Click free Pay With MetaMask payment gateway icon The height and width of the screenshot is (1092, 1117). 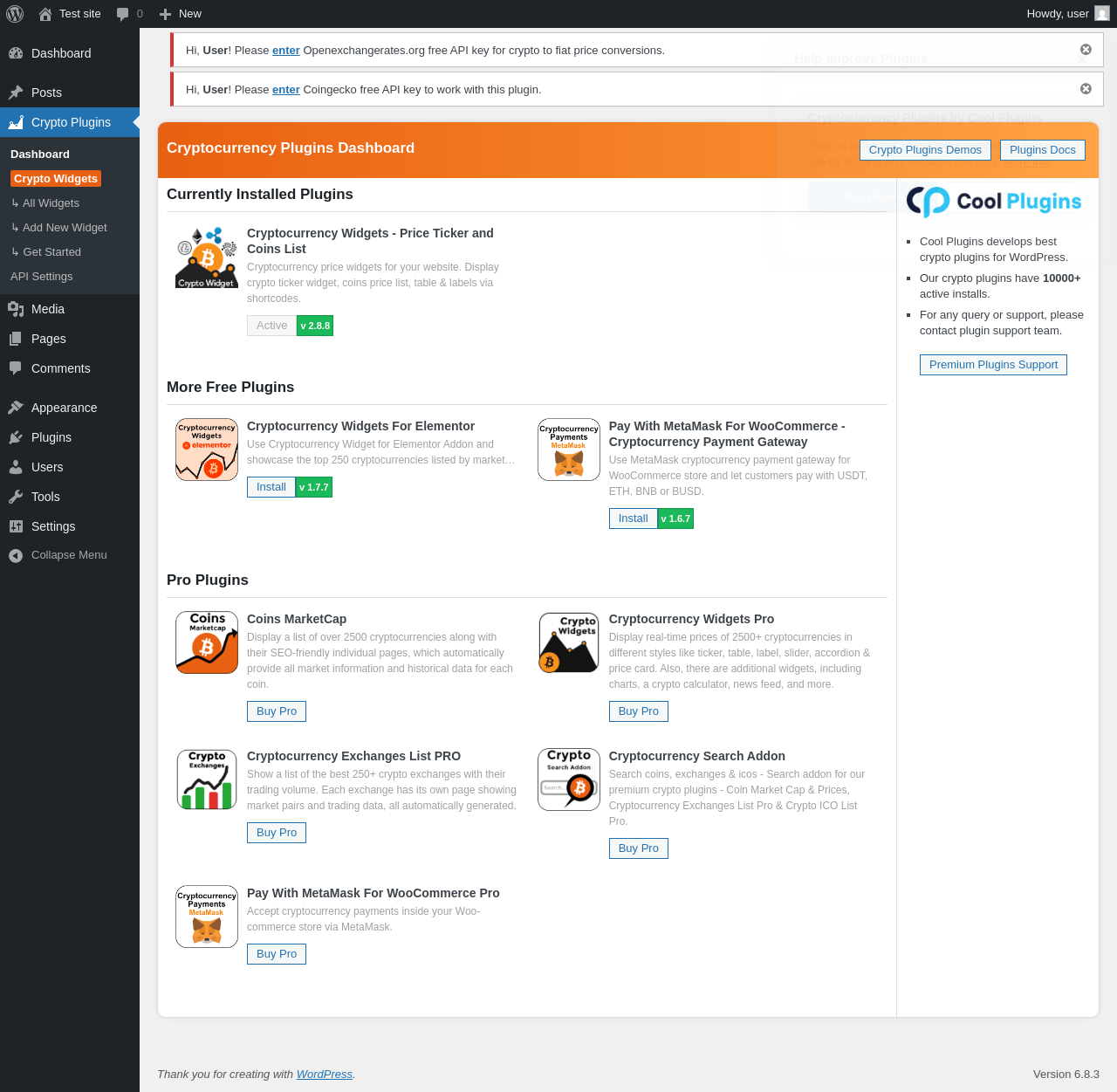[569, 450]
